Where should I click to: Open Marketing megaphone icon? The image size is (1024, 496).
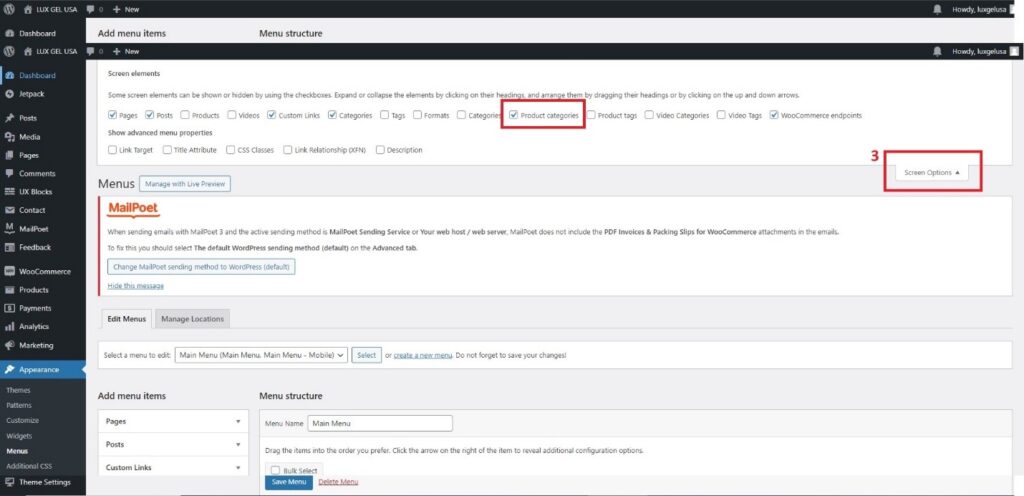click(x=10, y=345)
